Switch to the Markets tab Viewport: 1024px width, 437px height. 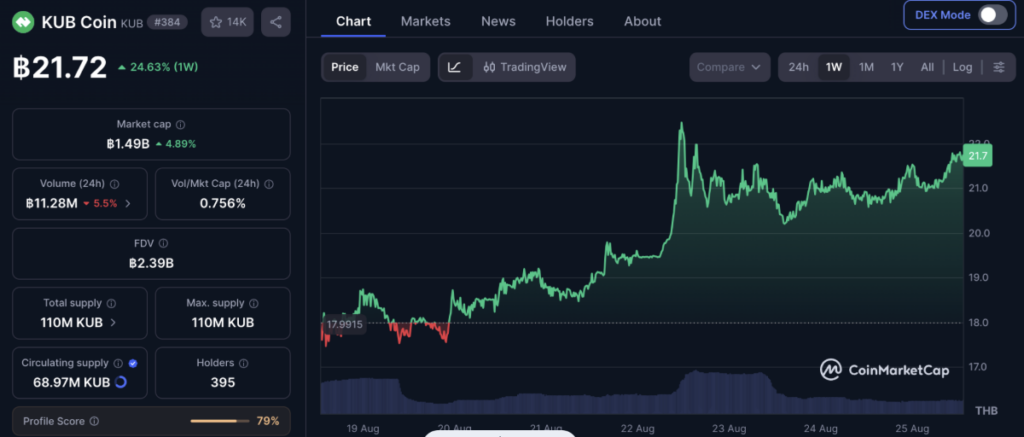pyautogui.click(x=425, y=22)
